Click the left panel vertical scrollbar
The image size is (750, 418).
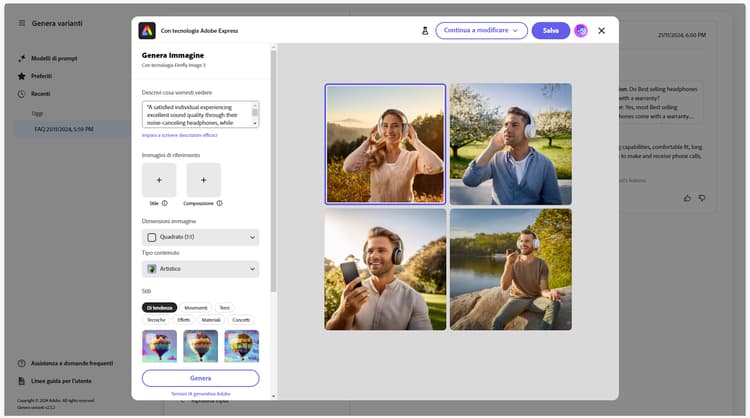tap(274, 172)
